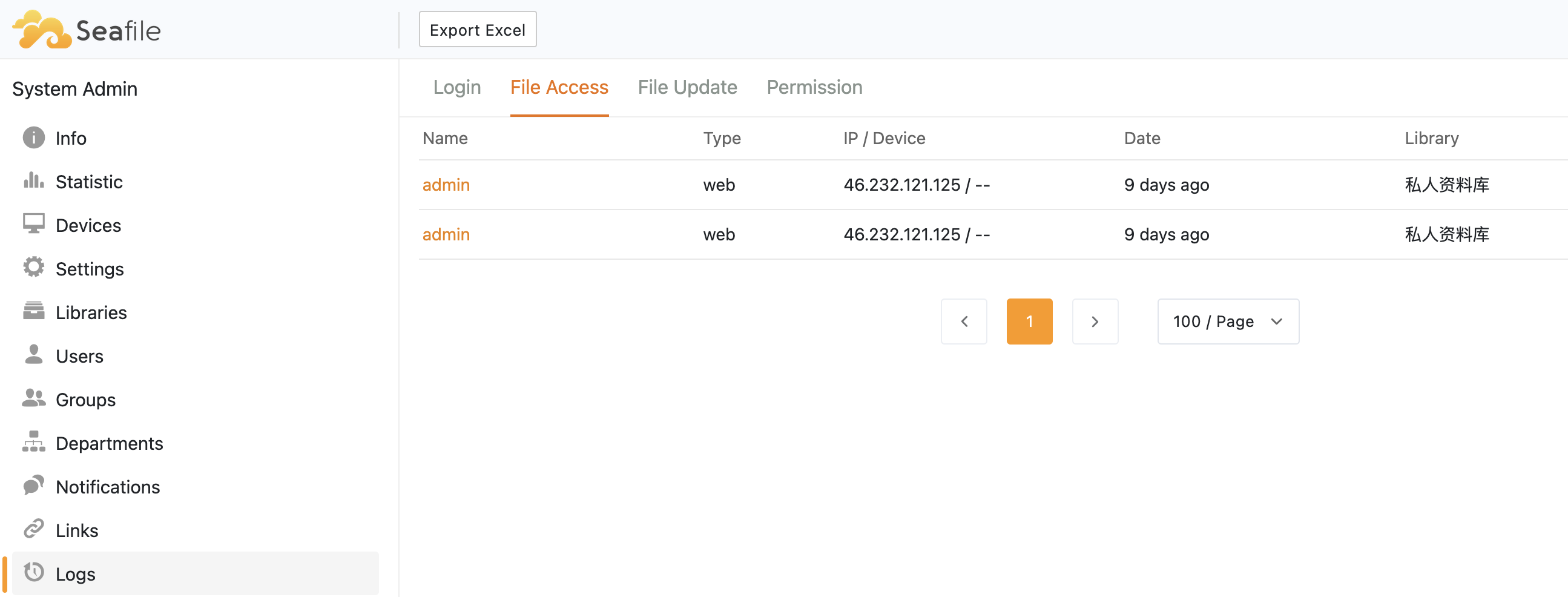Select Logs in the sidebar
Screen dimensions: 1568x597
pos(195,574)
